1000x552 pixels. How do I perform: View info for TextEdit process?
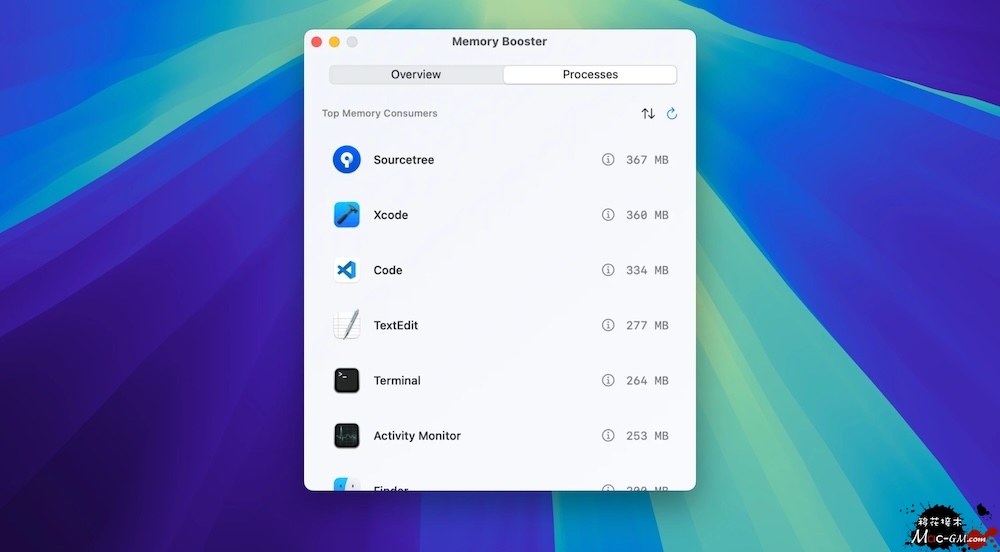(x=608, y=325)
